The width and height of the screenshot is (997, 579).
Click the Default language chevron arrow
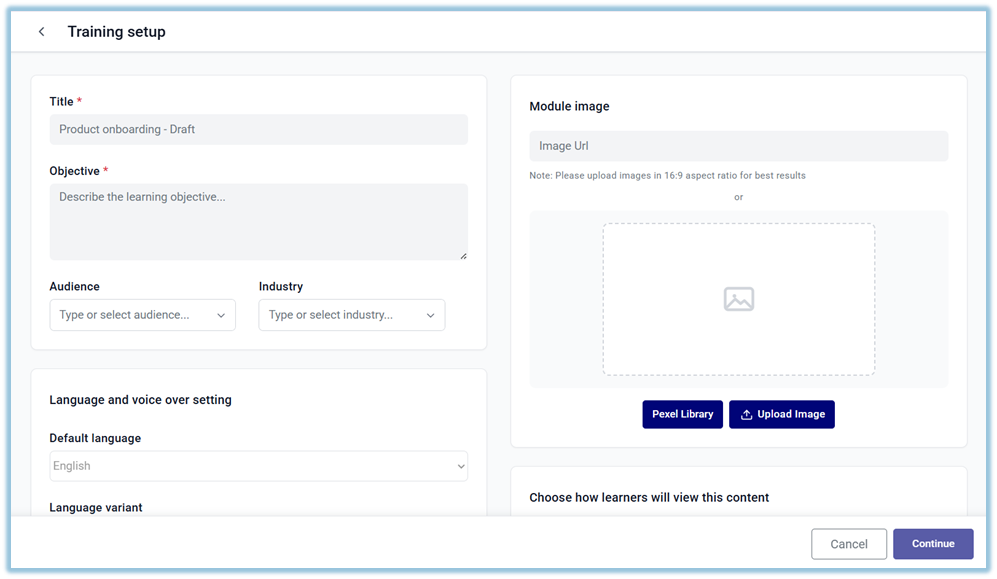461,466
